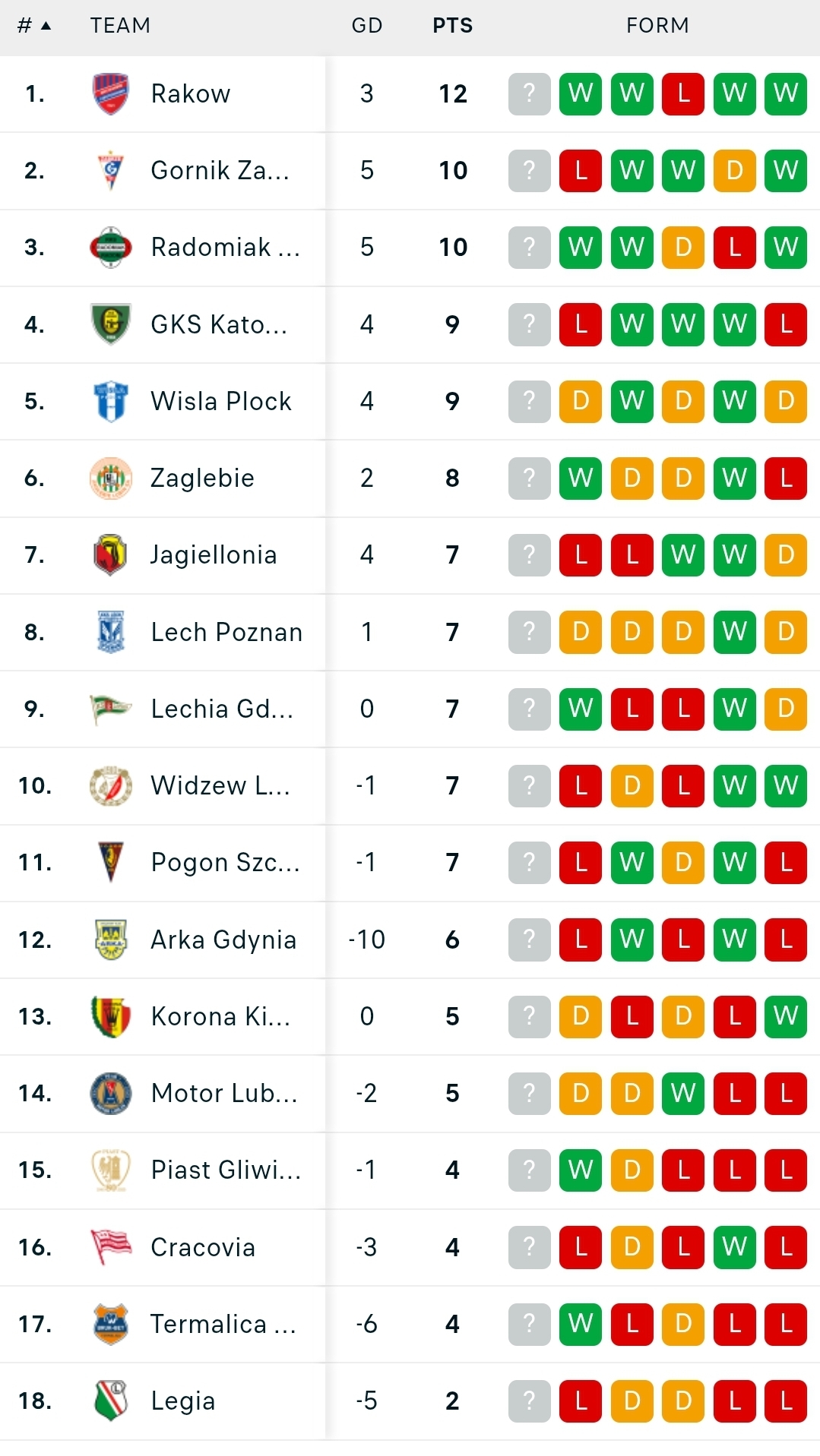
Task: Click Legia's grey upcoming match badge
Action: pyautogui.click(x=529, y=1401)
